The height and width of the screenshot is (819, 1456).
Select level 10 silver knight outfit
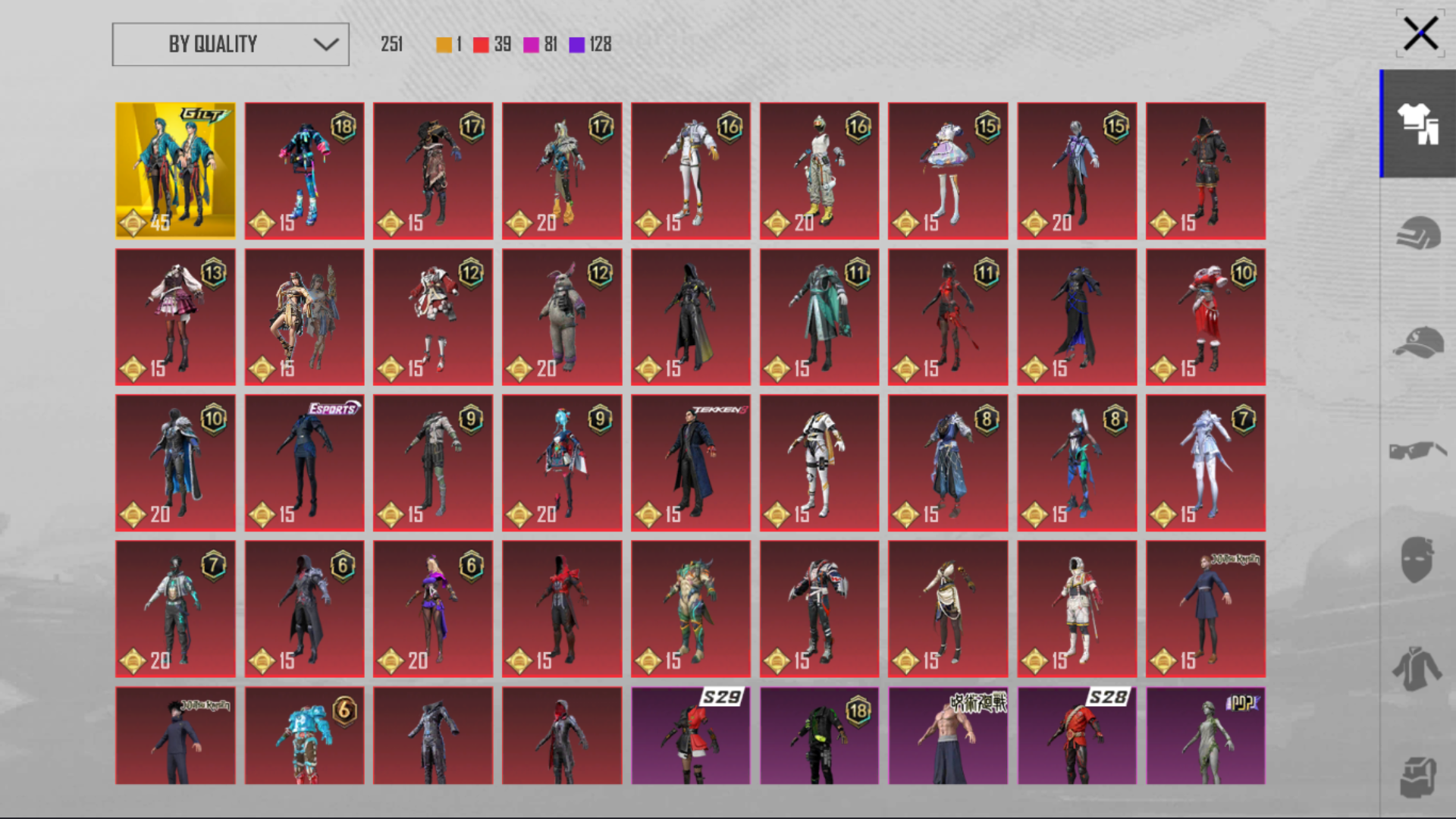pos(175,463)
